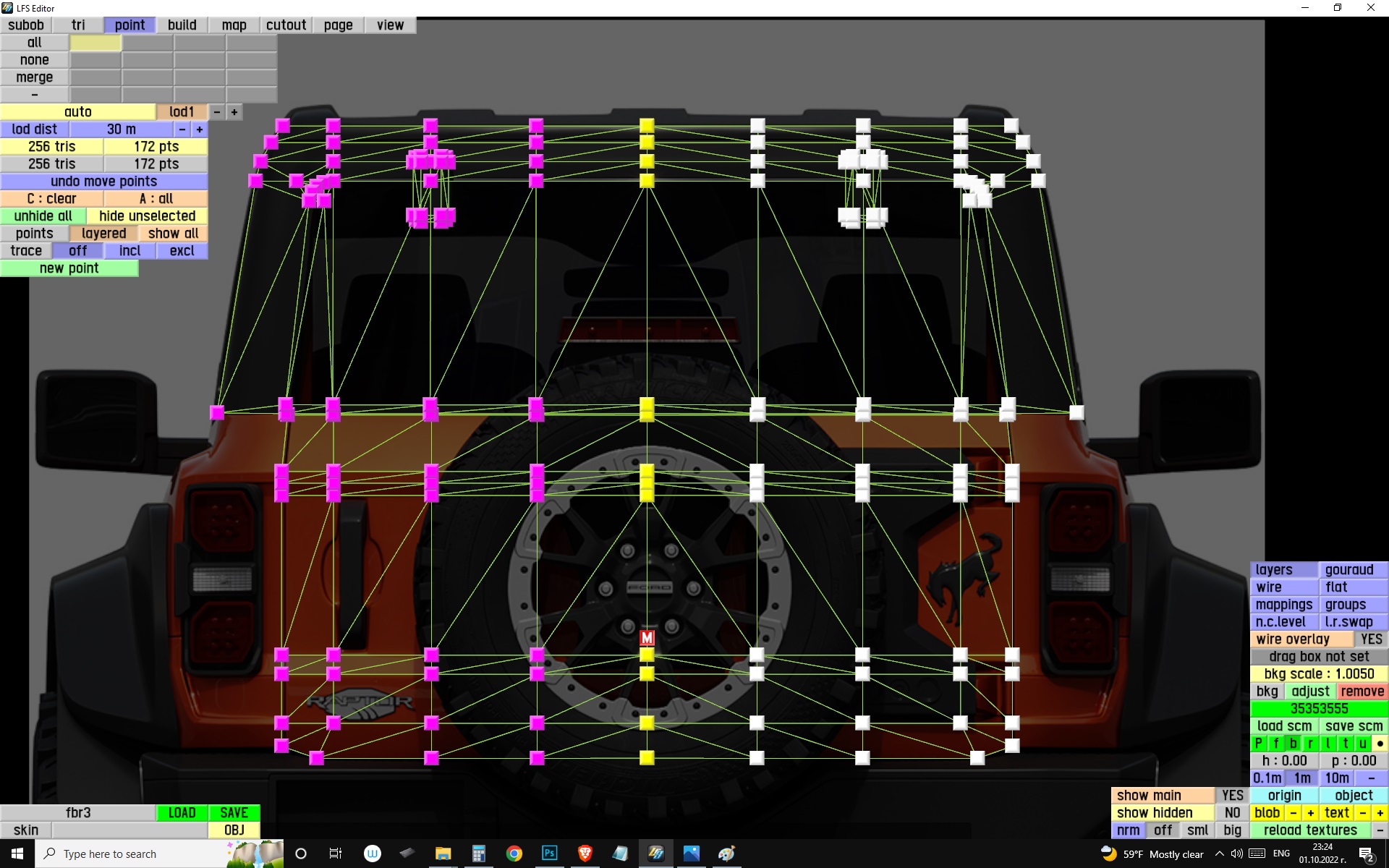Toggle show main YES value
This screenshot has width=1389, height=868.
coord(1232,796)
